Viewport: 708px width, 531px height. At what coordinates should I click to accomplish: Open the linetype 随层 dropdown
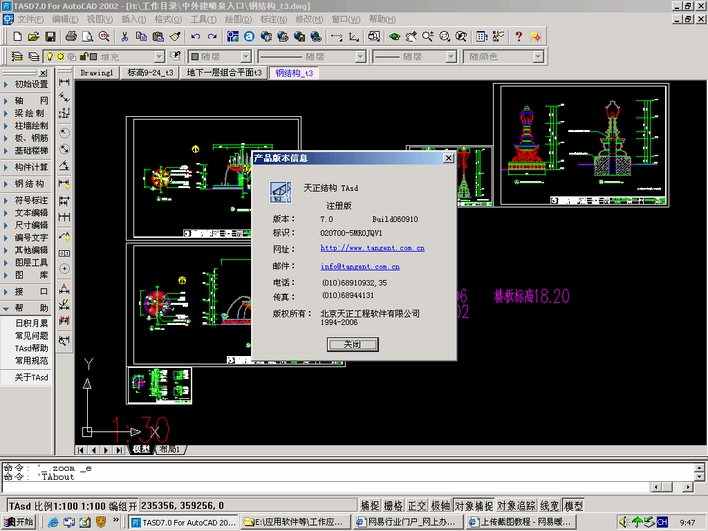[x=360, y=56]
